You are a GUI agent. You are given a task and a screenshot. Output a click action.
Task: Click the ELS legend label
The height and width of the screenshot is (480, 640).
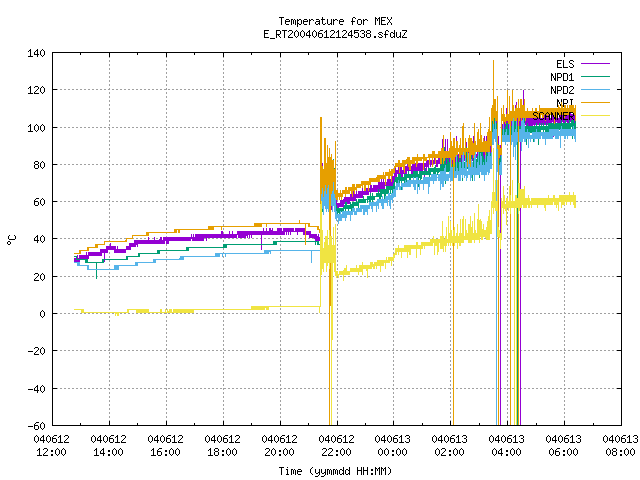coord(565,64)
